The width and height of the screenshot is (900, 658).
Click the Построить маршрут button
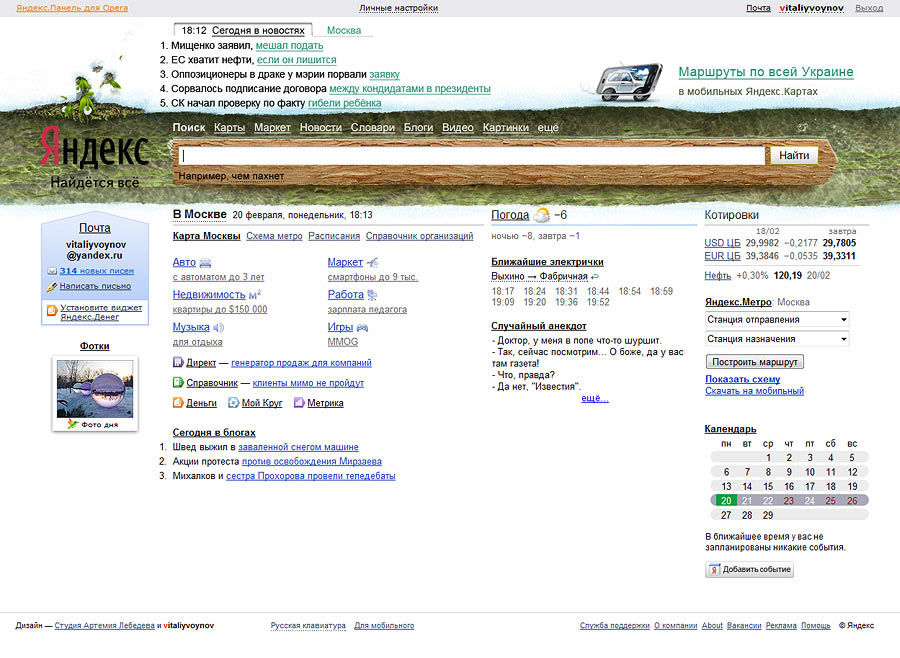(754, 361)
